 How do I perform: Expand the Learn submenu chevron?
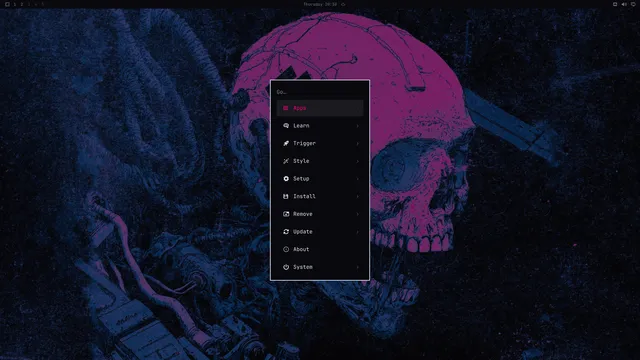click(x=358, y=126)
